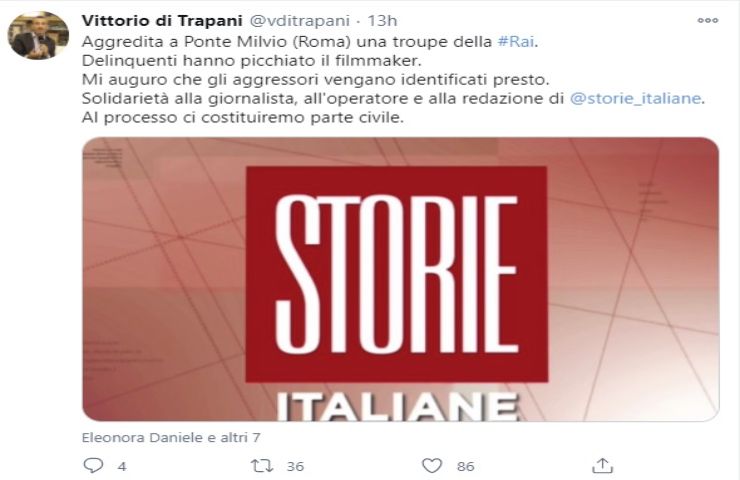Click the 36 retweets count
Screen dimensions: 740x480
click(x=295, y=466)
